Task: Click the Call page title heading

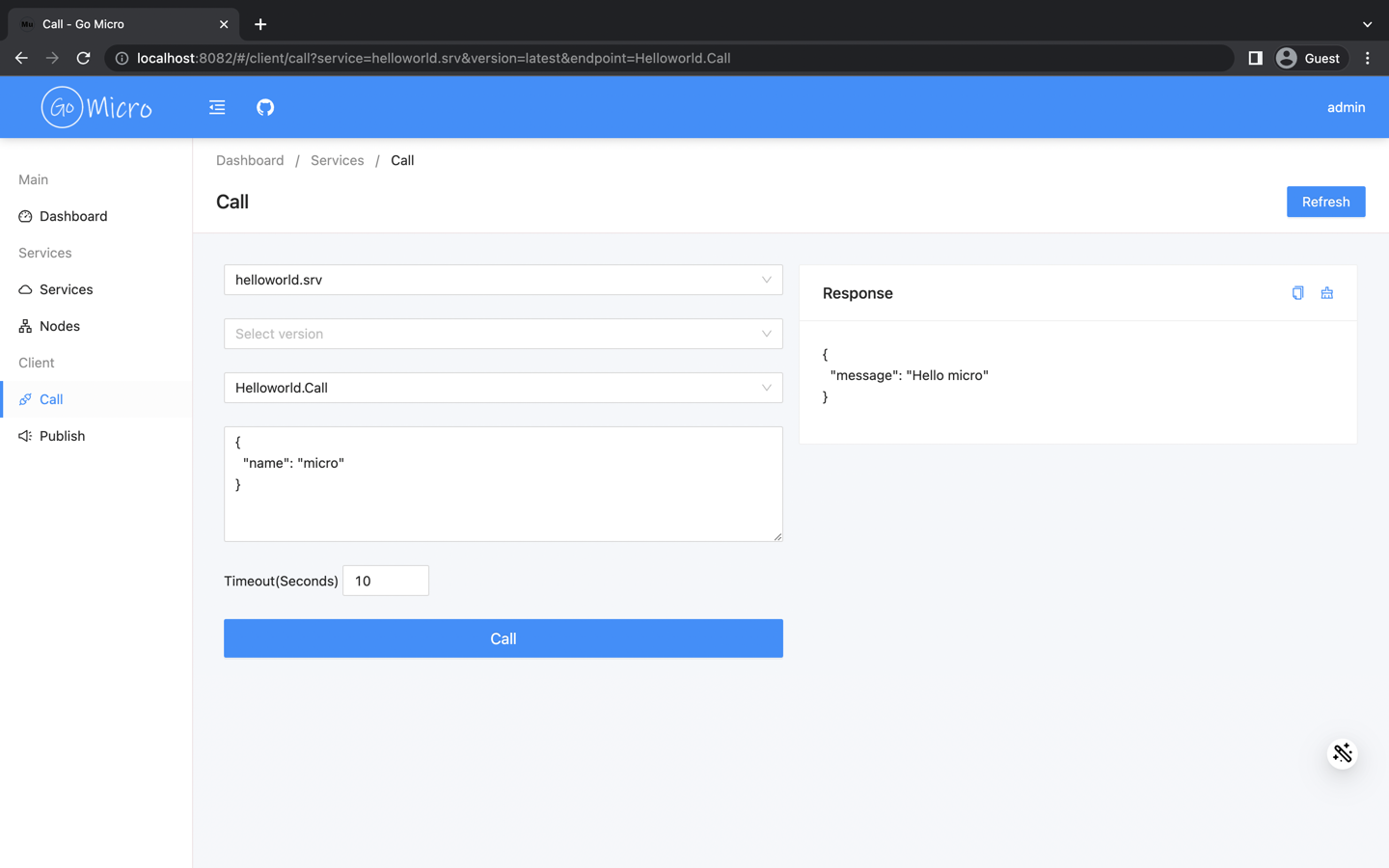Action: tap(232, 202)
